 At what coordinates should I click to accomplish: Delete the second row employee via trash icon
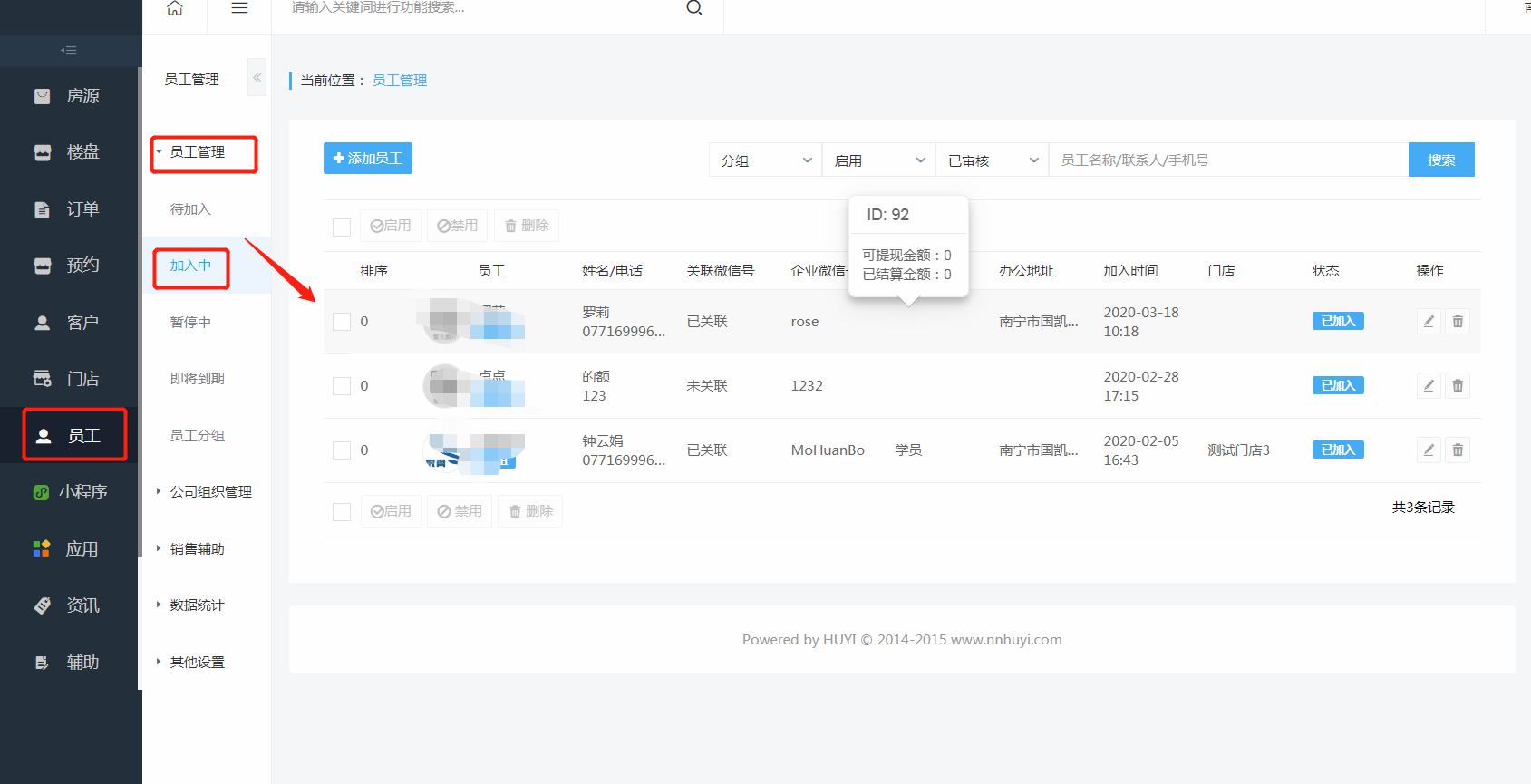click(1458, 386)
